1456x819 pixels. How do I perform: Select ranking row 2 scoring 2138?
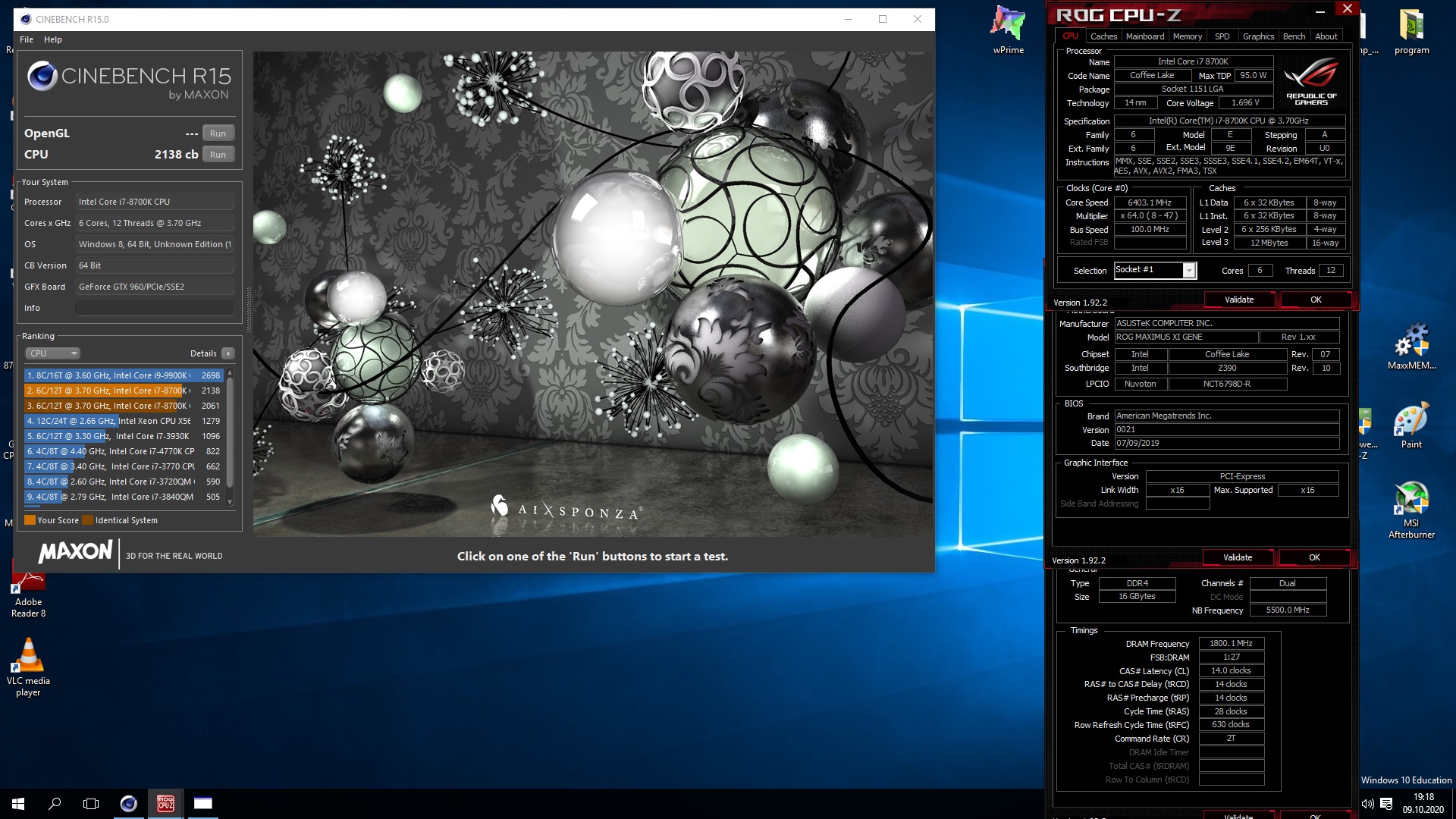pos(123,391)
